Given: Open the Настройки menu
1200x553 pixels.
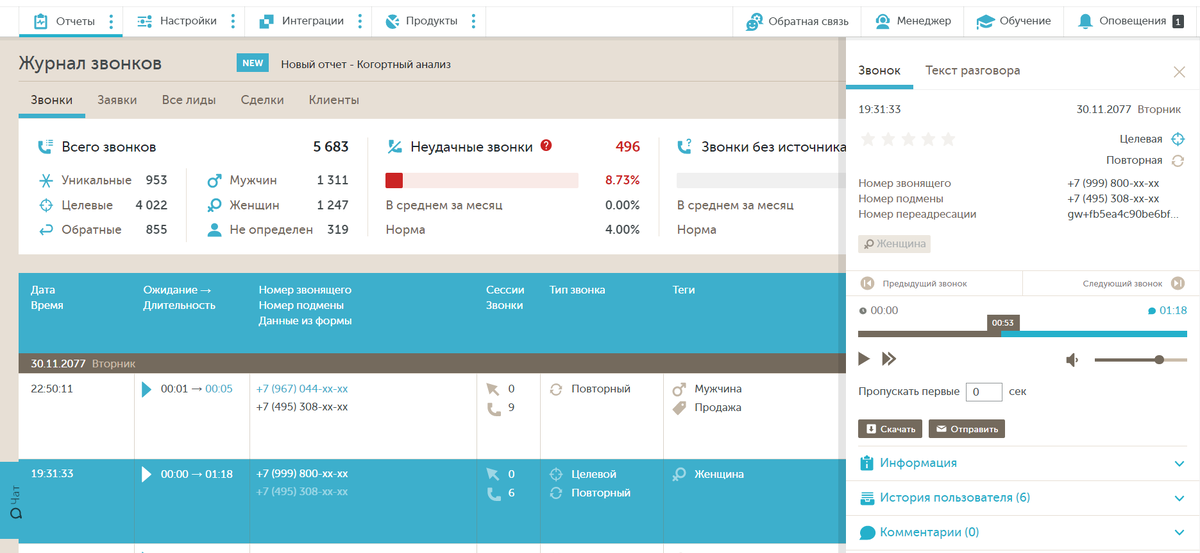Looking at the screenshot, I should point(176,20).
